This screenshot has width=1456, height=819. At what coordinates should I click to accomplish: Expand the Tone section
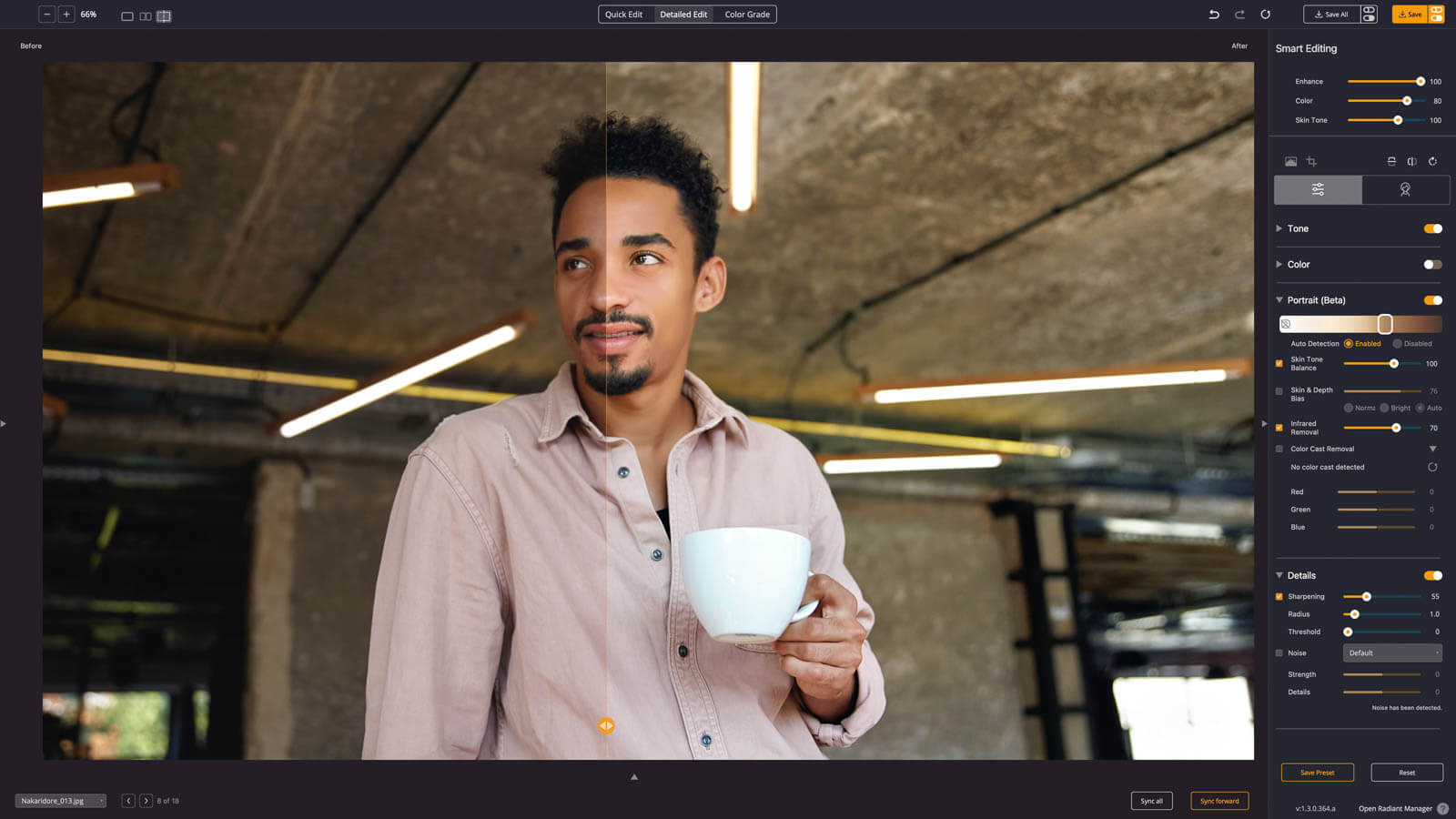[1279, 228]
